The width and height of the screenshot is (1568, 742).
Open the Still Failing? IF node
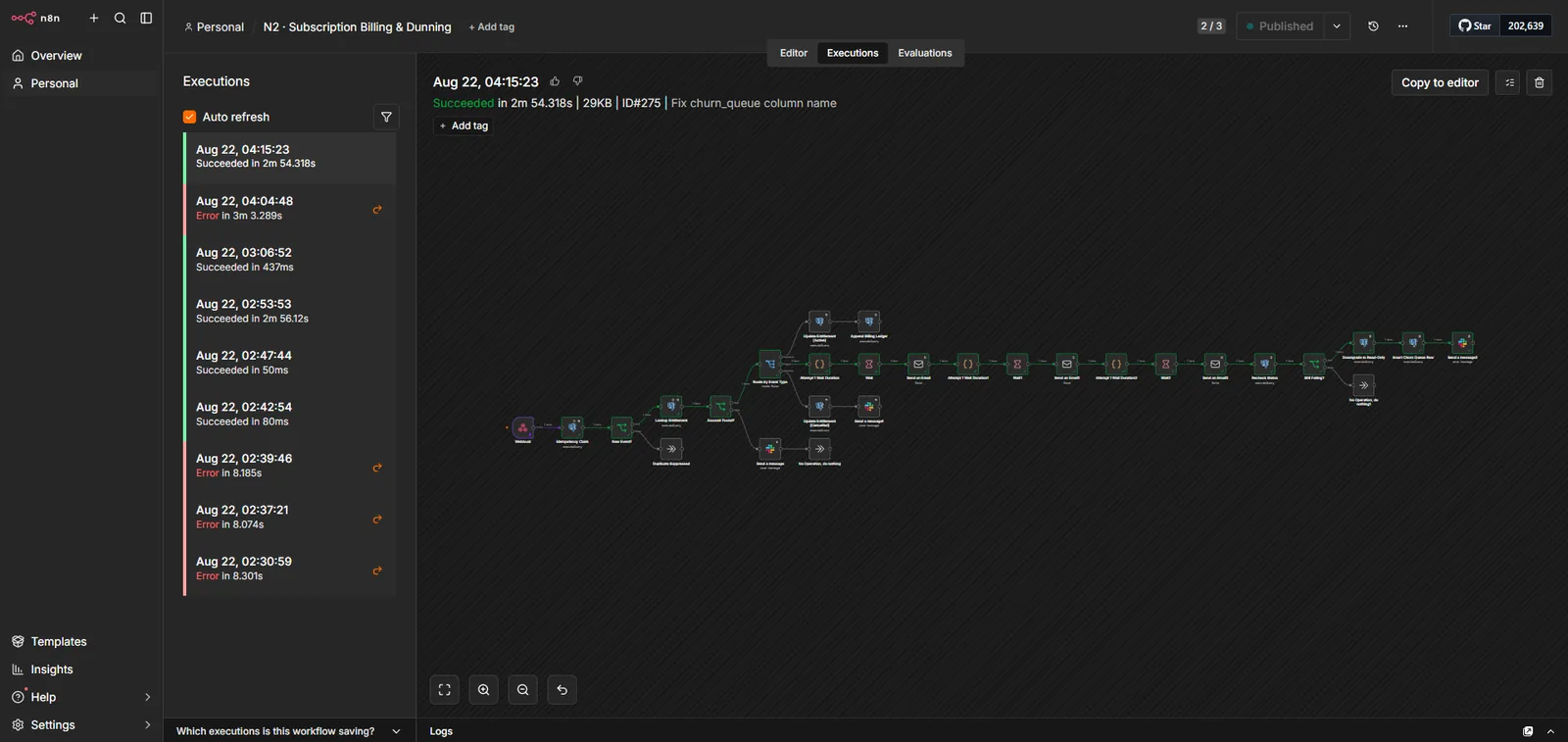1314,364
